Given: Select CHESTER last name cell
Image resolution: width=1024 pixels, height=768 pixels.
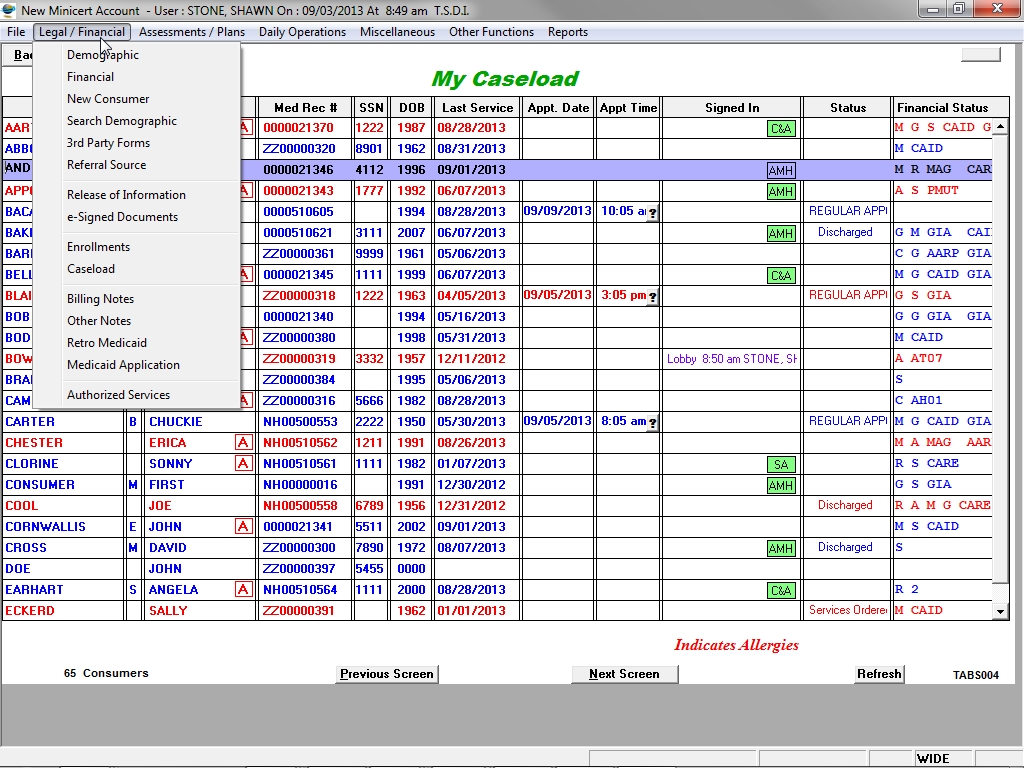Looking at the screenshot, I should pyautogui.click(x=63, y=443).
